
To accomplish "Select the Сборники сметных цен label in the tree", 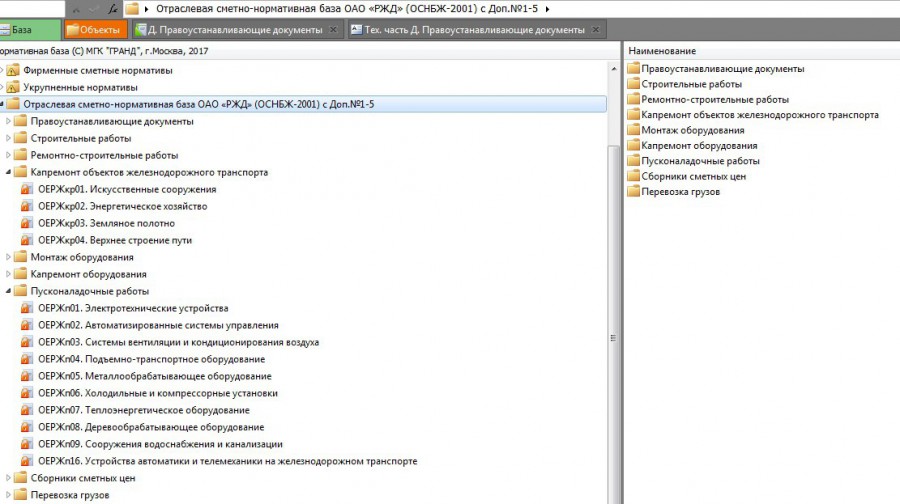I will [x=83, y=478].
